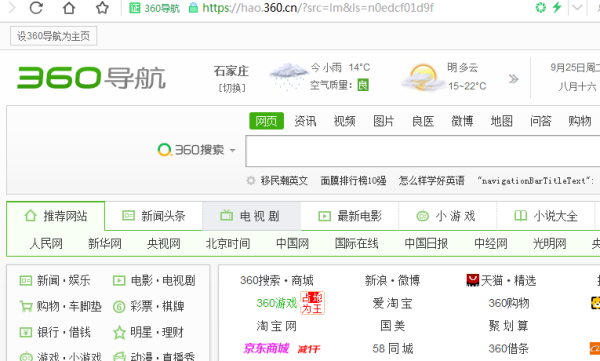Open 新华网 link
This screenshot has height=361, width=600.
104,243
